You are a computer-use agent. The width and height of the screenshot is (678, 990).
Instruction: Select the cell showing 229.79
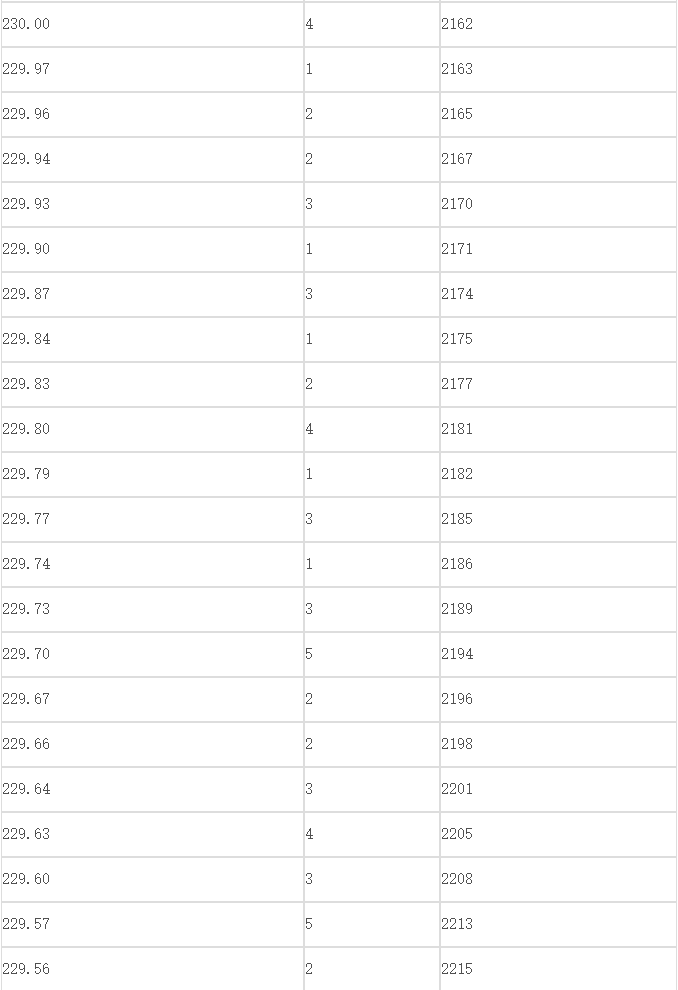pyautogui.click(x=152, y=474)
